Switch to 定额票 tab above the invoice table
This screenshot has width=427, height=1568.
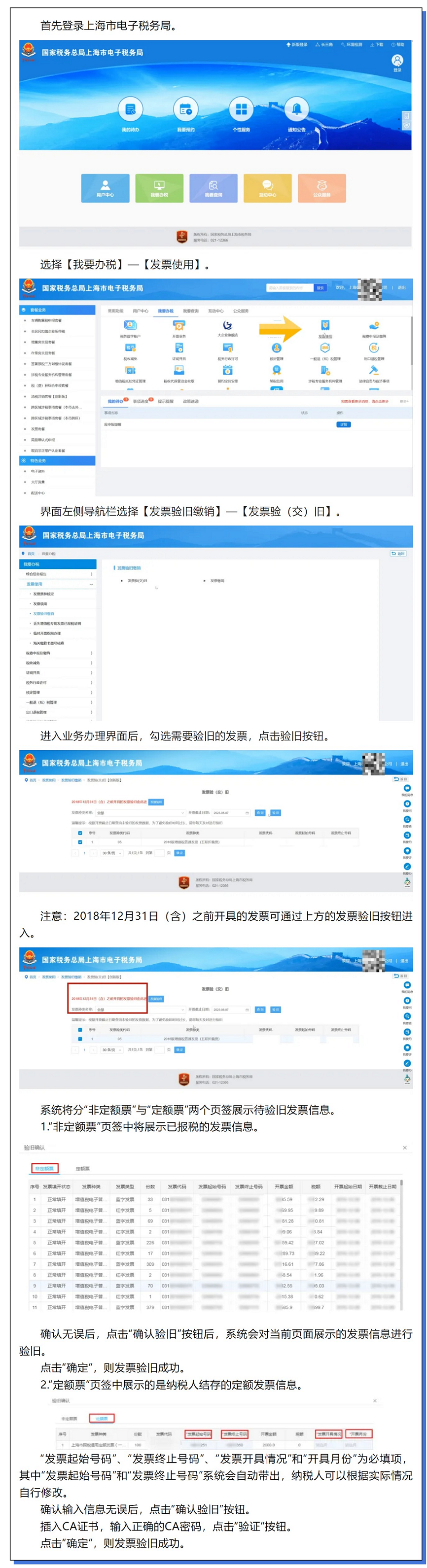(x=82, y=1169)
